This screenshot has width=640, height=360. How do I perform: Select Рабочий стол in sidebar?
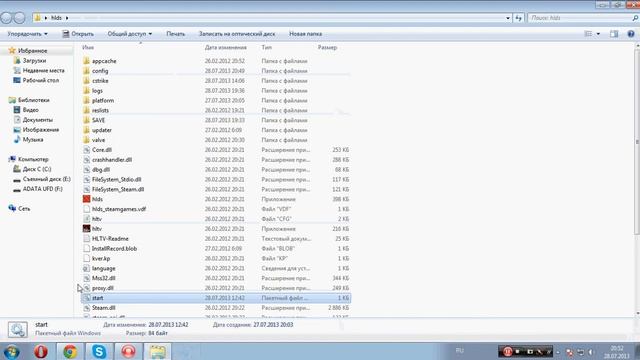click(x=41, y=80)
